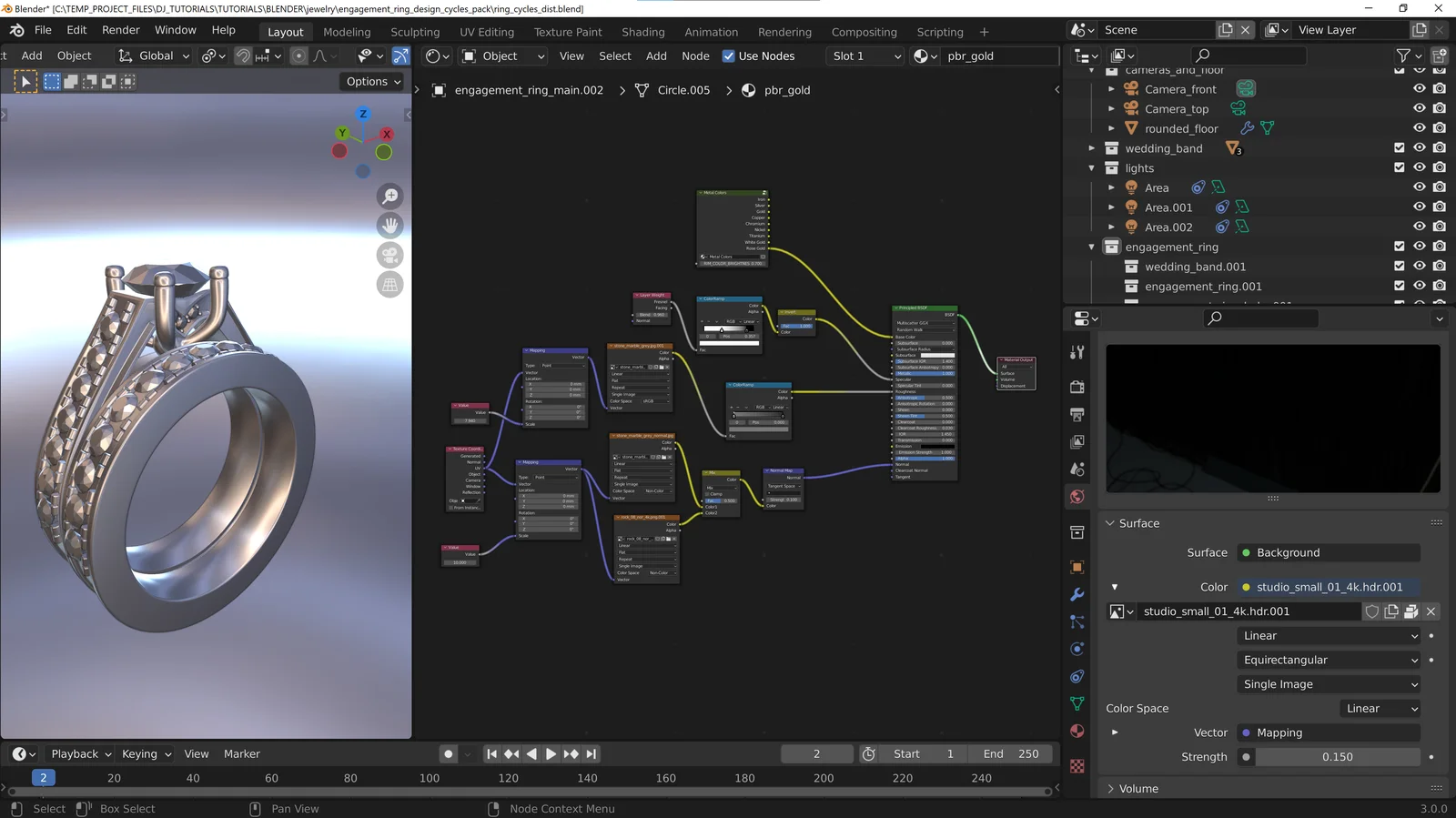Open the View Layer properties tab
The width and height of the screenshot is (1456, 818).
tap(1077, 441)
